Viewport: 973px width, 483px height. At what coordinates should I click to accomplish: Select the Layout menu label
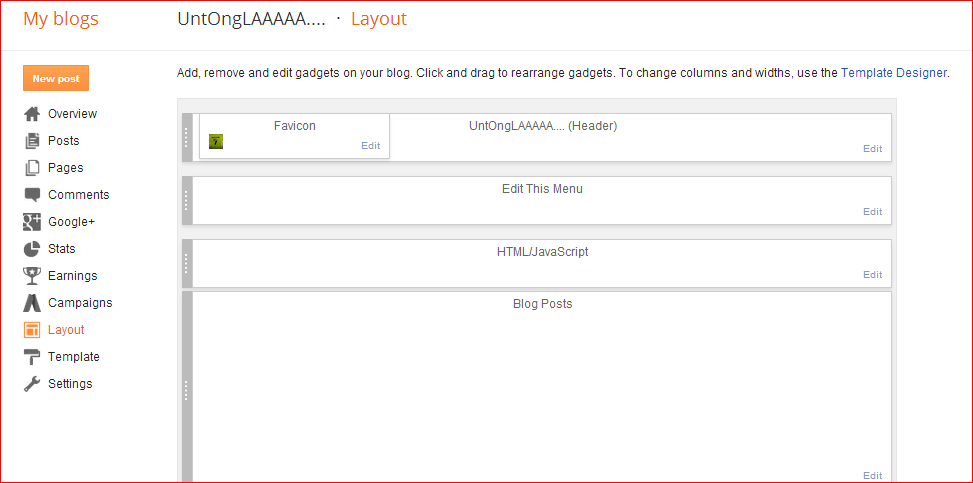tap(66, 330)
